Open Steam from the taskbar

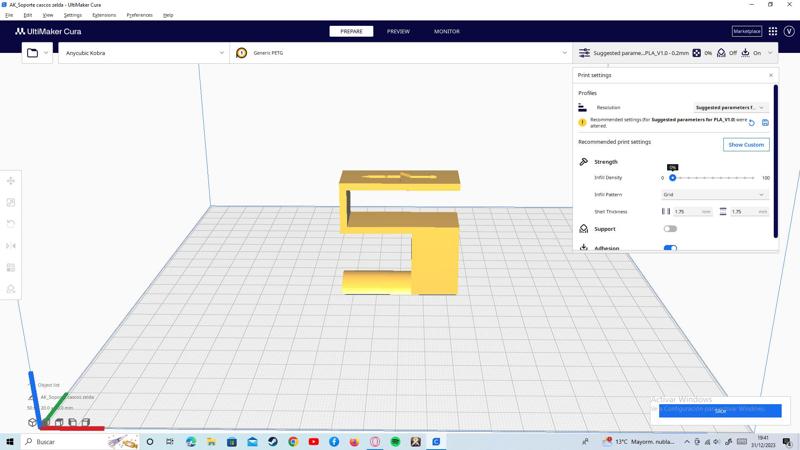pyautogui.click(x=272, y=441)
